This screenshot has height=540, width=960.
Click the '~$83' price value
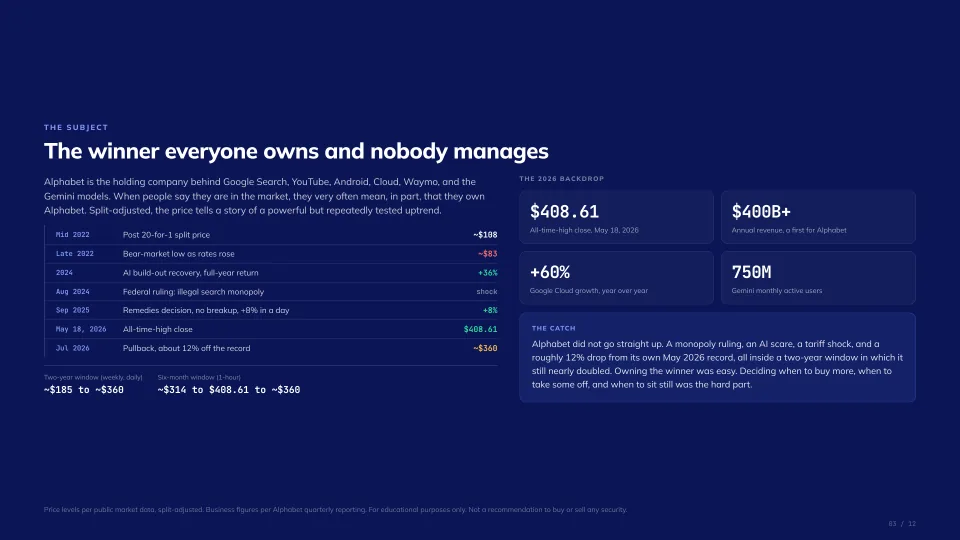(x=487, y=253)
